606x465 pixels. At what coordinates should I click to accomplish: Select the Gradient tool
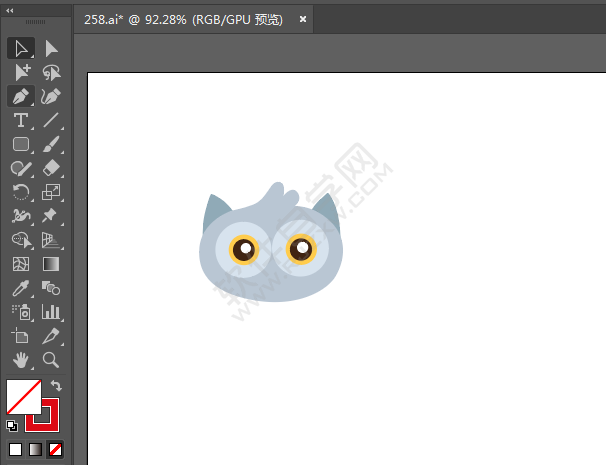51,264
